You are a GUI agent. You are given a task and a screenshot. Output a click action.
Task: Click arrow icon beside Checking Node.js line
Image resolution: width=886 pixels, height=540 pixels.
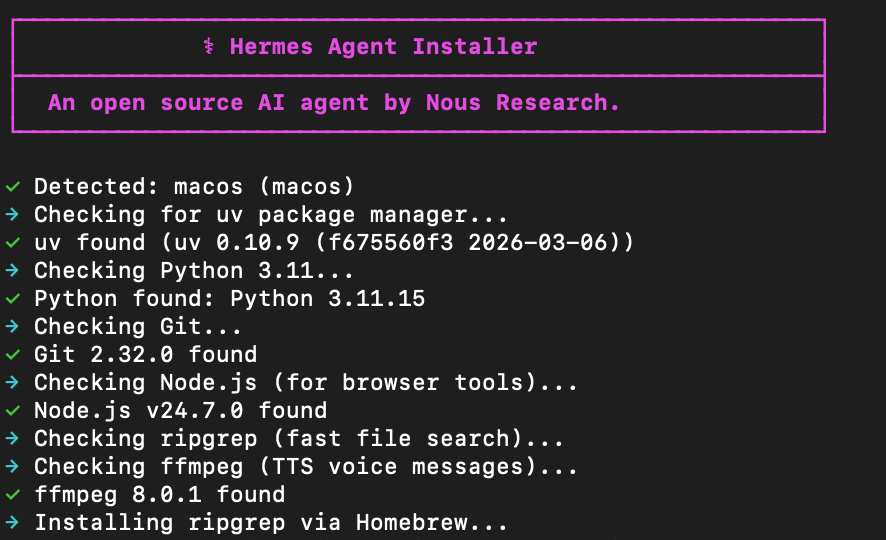12,383
